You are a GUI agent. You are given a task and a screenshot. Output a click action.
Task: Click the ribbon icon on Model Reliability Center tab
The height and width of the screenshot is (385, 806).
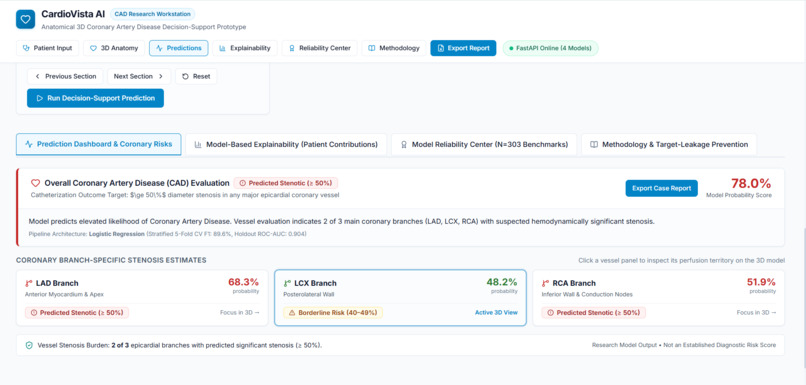pyautogui.click(x=404, y=144)
